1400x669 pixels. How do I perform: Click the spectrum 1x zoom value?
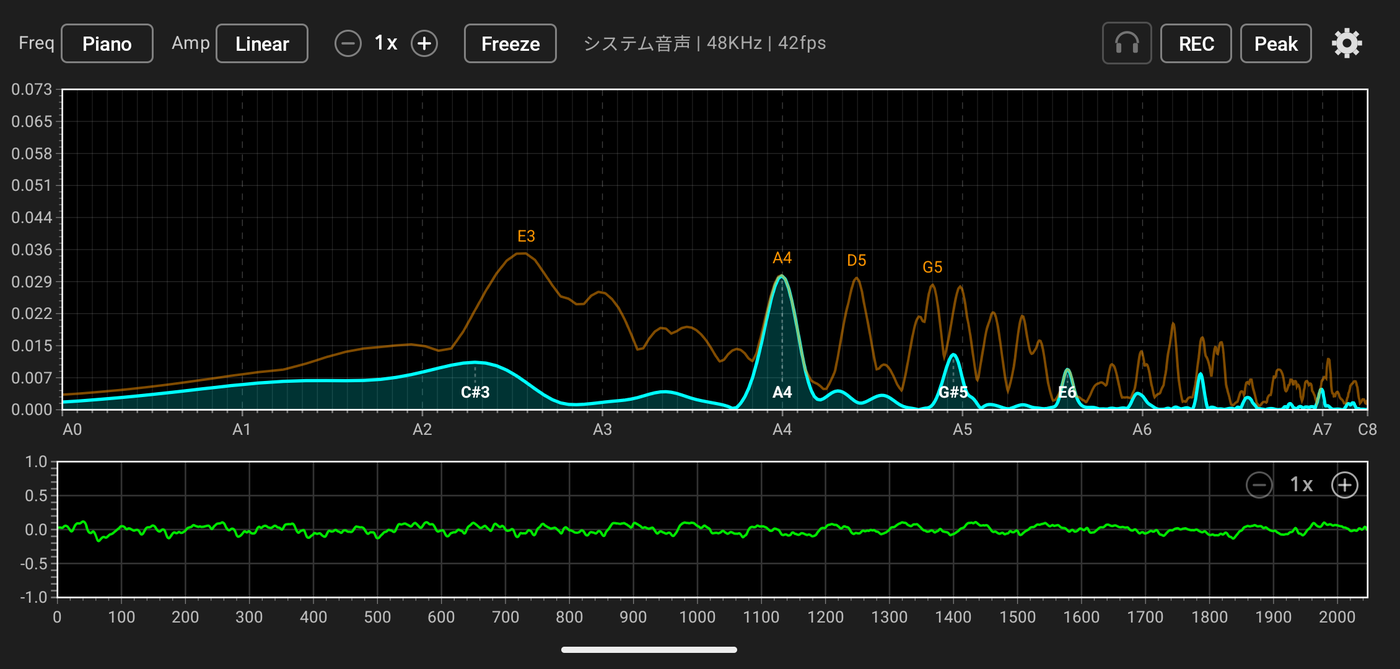coord(386,43)
